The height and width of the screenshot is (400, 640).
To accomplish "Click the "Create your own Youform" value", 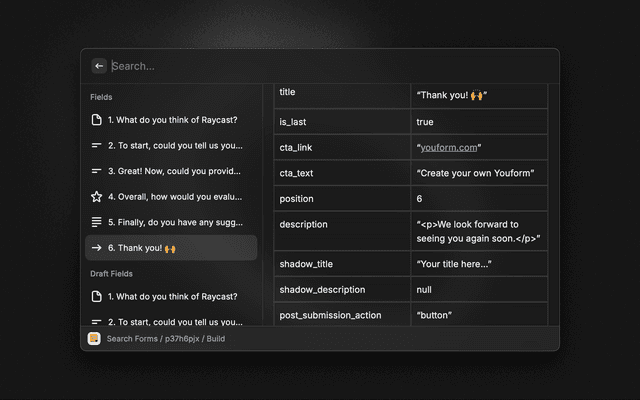I will 475,174.
